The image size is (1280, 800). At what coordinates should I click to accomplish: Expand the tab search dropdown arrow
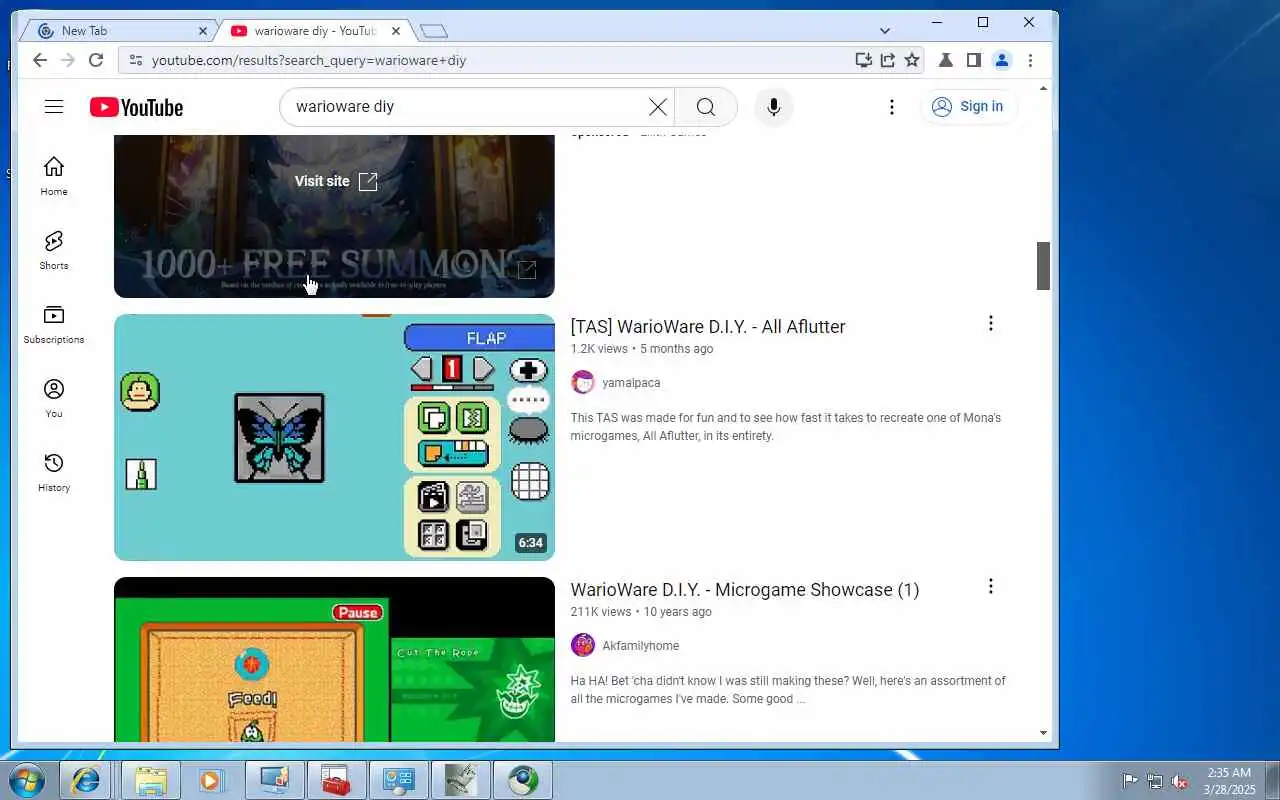click(x=885, y=31)
